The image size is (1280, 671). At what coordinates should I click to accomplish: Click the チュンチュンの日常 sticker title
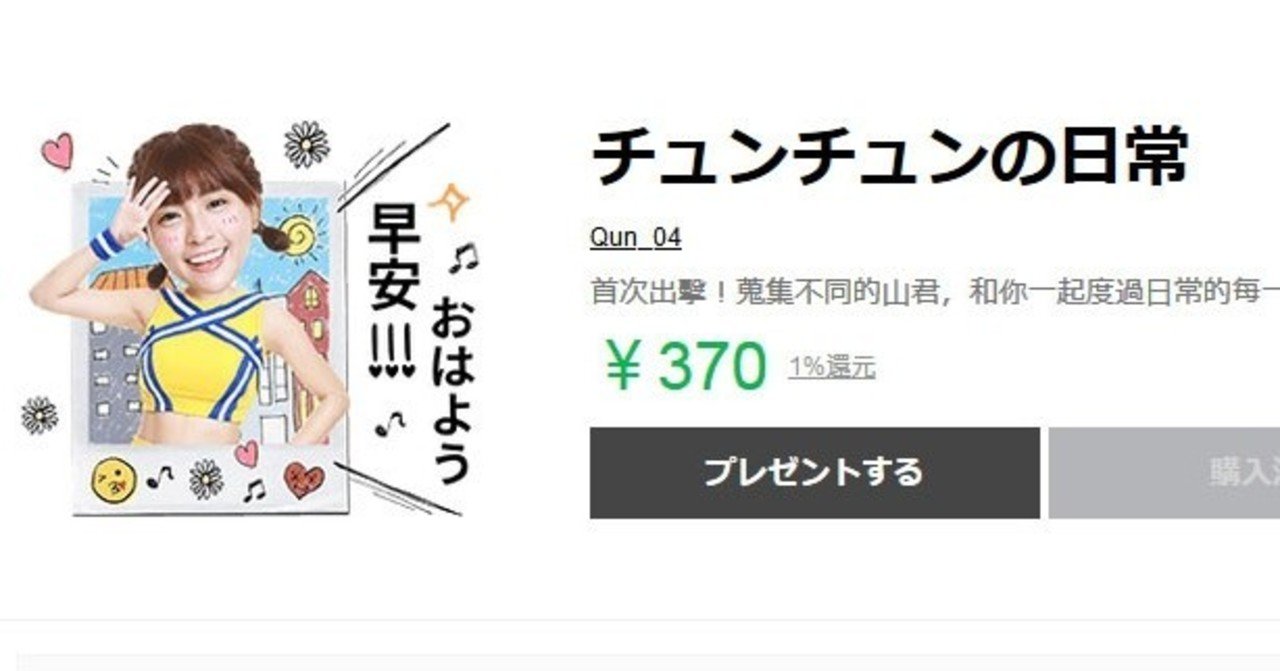(891, 157)
